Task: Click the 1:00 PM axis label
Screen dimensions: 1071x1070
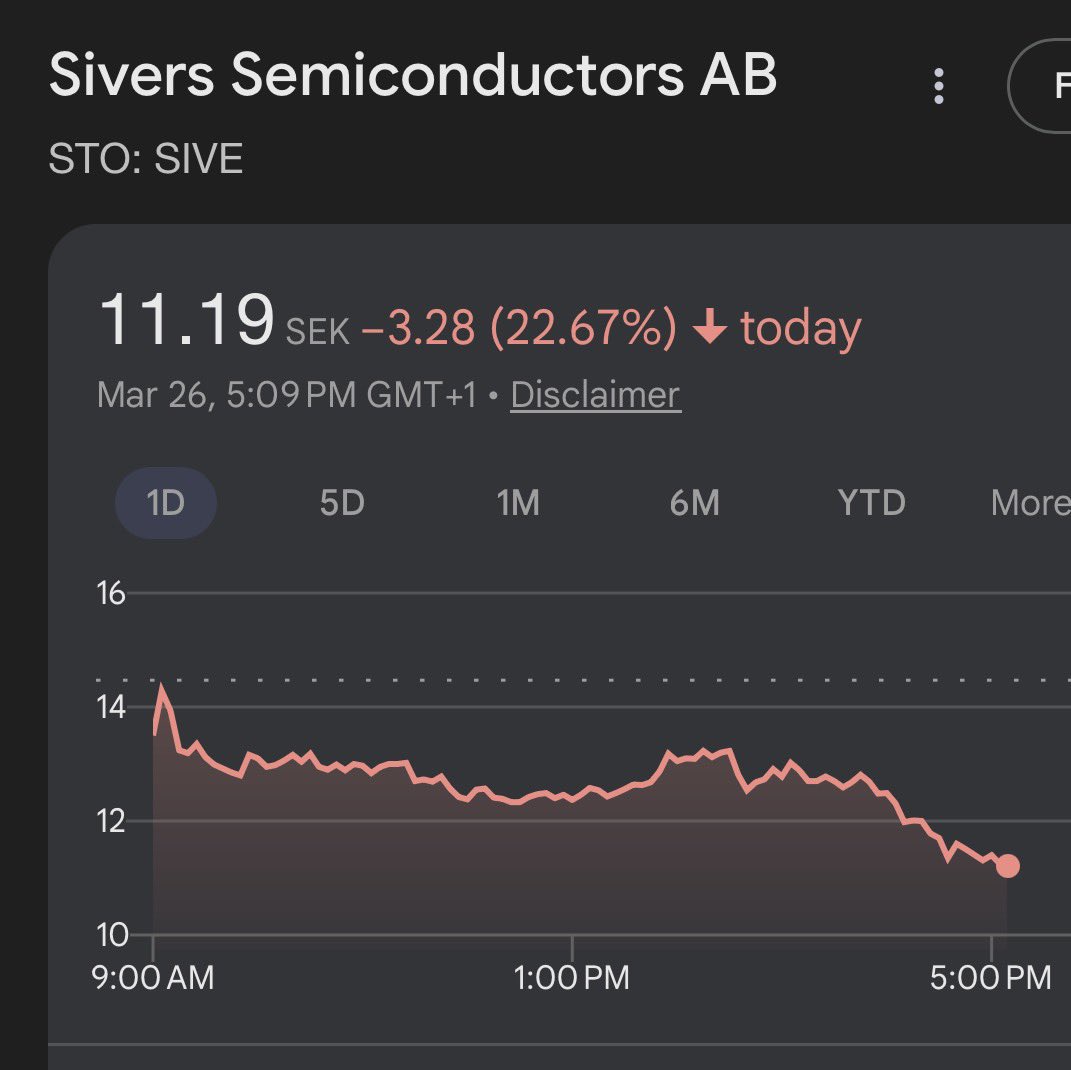Action: 572,977
